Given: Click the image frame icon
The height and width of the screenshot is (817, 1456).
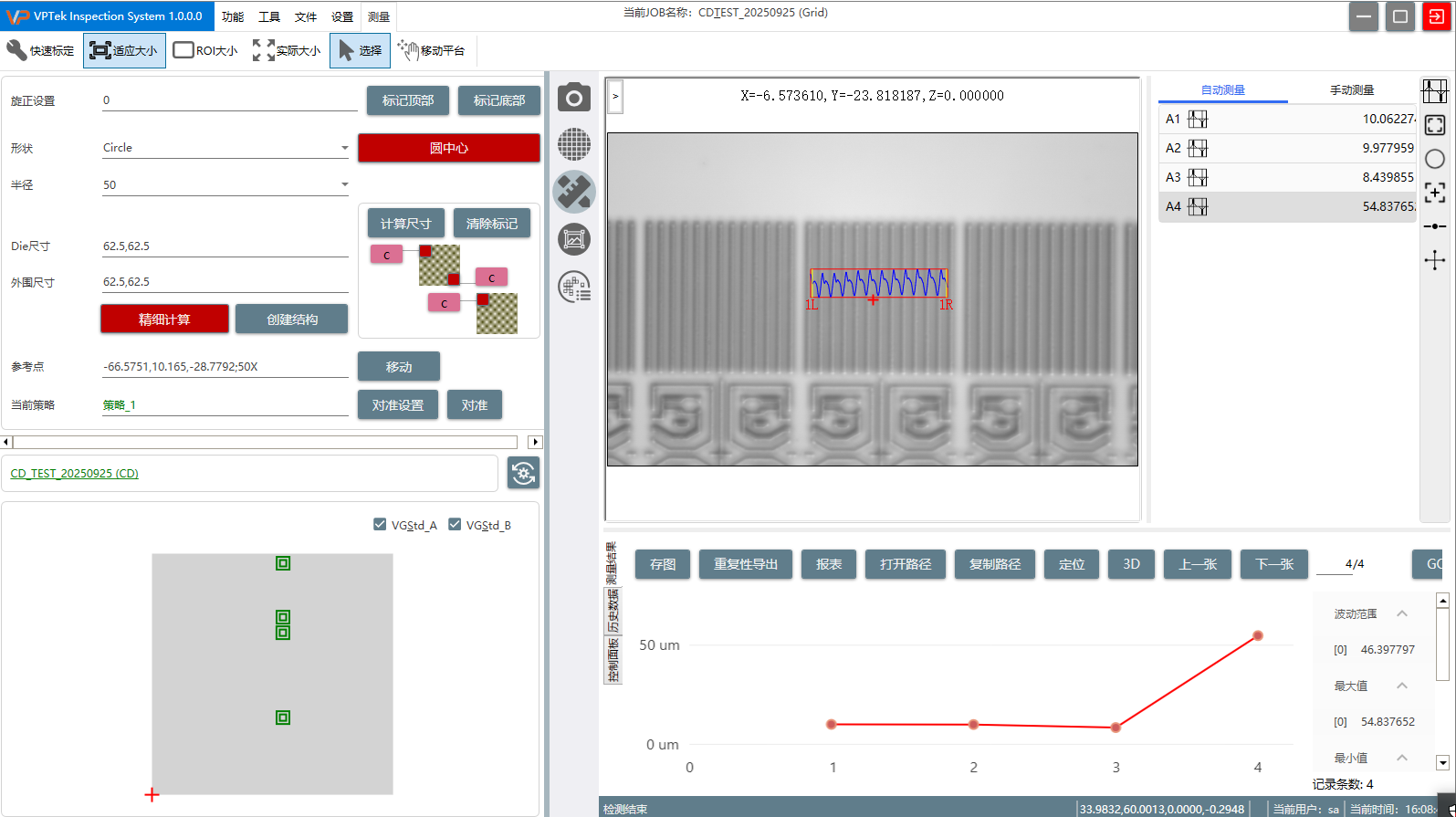Looking at the screenshot, I should (x=574, y=240).
